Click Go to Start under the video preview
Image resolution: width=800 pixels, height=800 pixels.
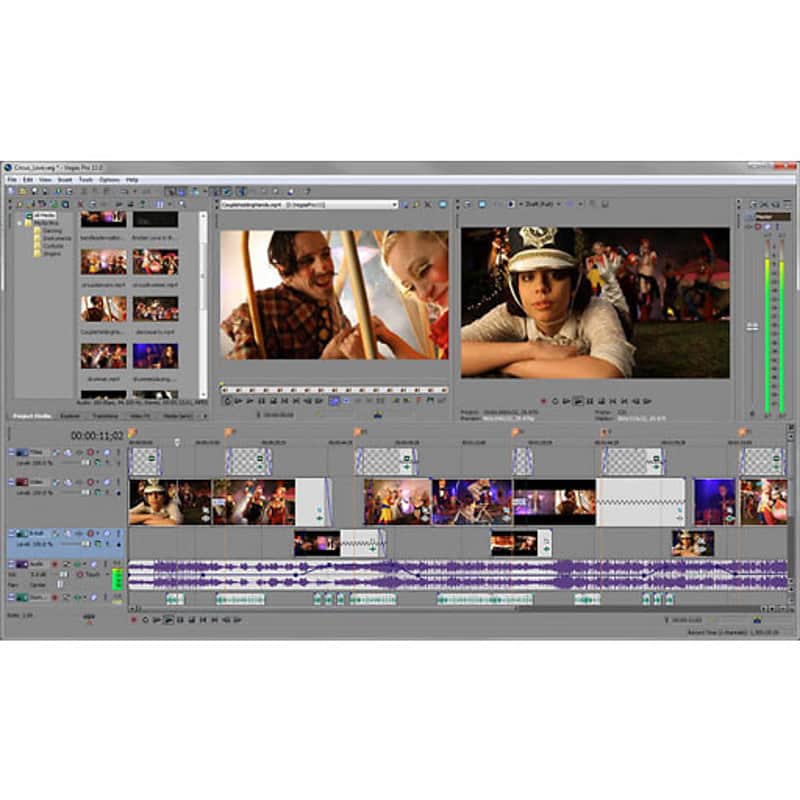click(613, 402)
